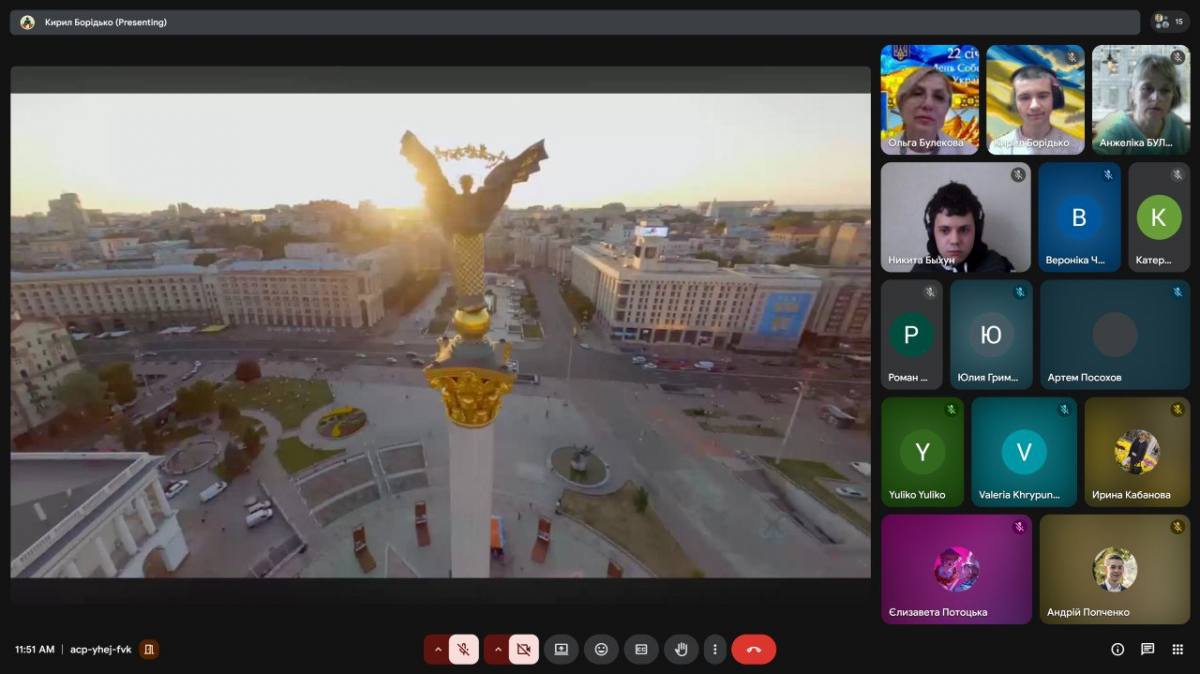
Task: Click the orange door icon by meeting code
Action: pos(149,649)
